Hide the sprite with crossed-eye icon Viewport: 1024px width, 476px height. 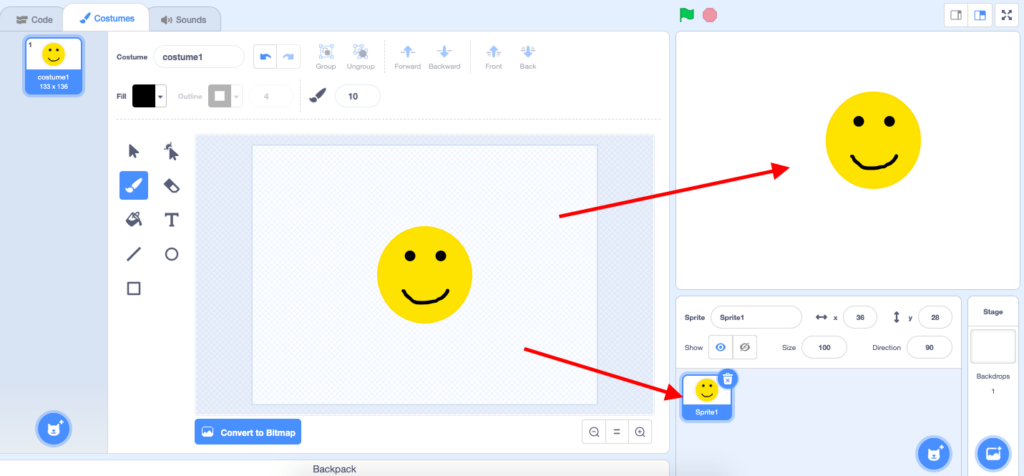pos(744,347)
